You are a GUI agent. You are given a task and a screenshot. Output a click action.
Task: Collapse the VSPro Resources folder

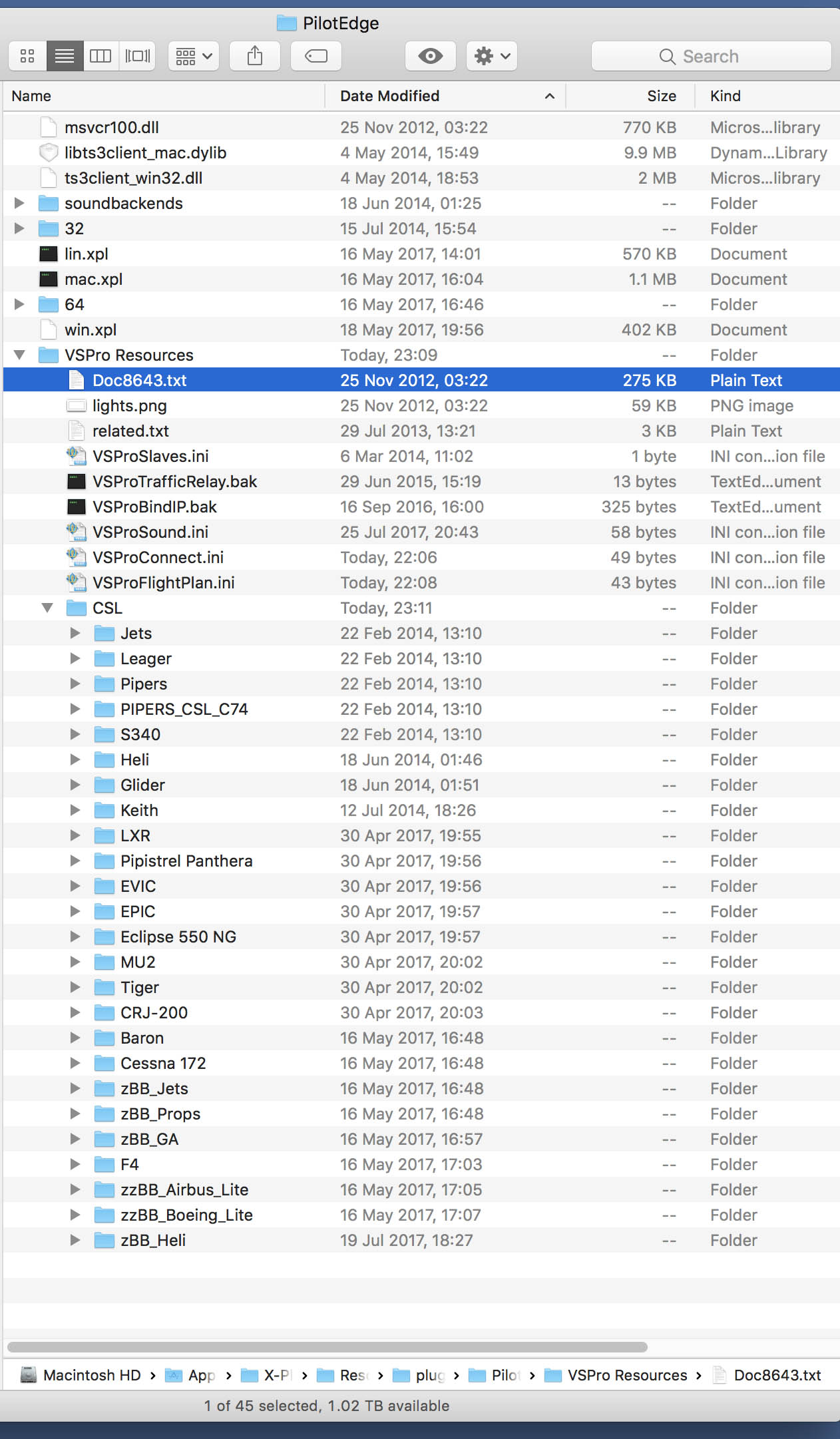(19, 355)
